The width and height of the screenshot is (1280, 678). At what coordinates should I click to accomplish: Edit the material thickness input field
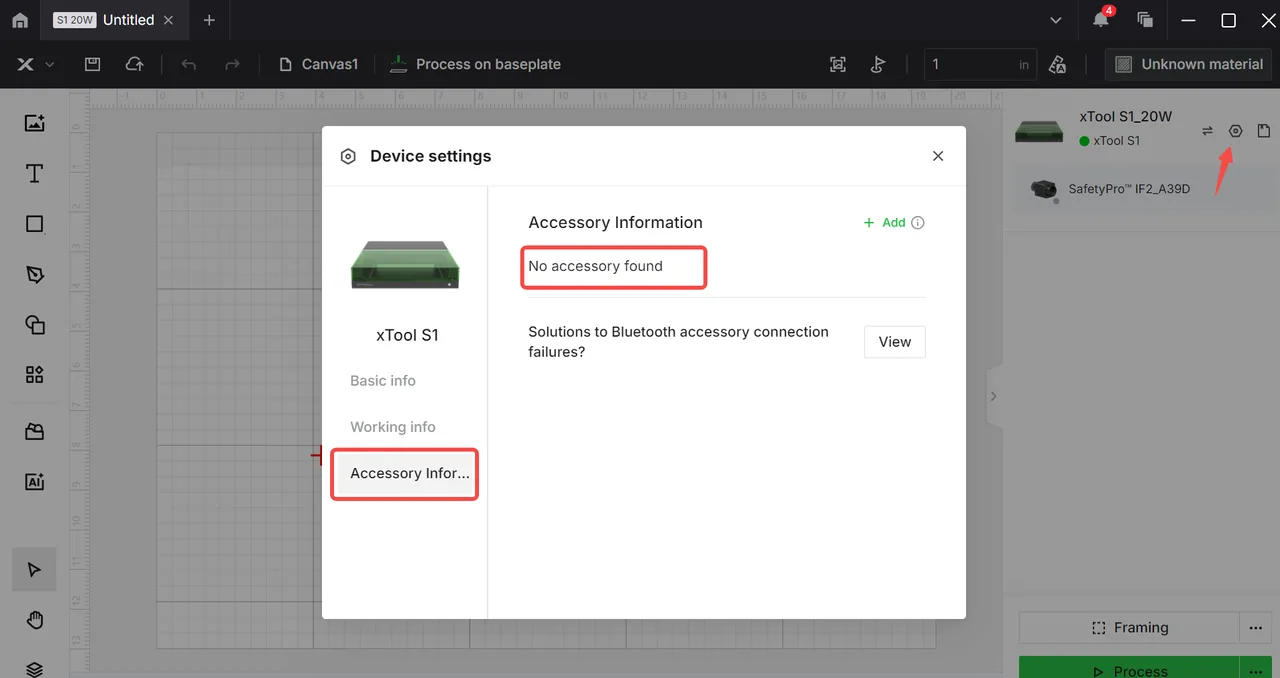coord(981,64)
